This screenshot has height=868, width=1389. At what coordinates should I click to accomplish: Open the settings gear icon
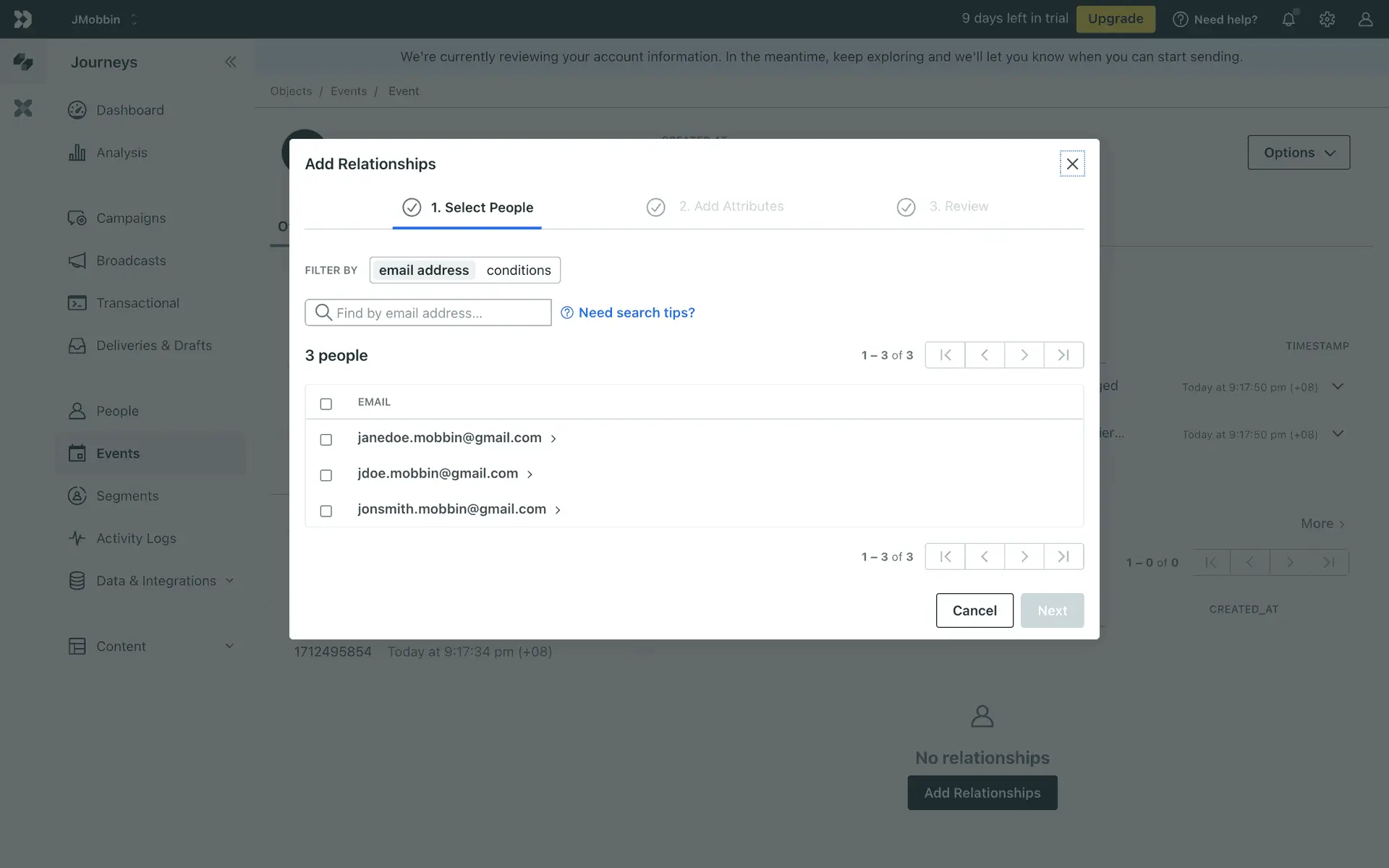1327,20
